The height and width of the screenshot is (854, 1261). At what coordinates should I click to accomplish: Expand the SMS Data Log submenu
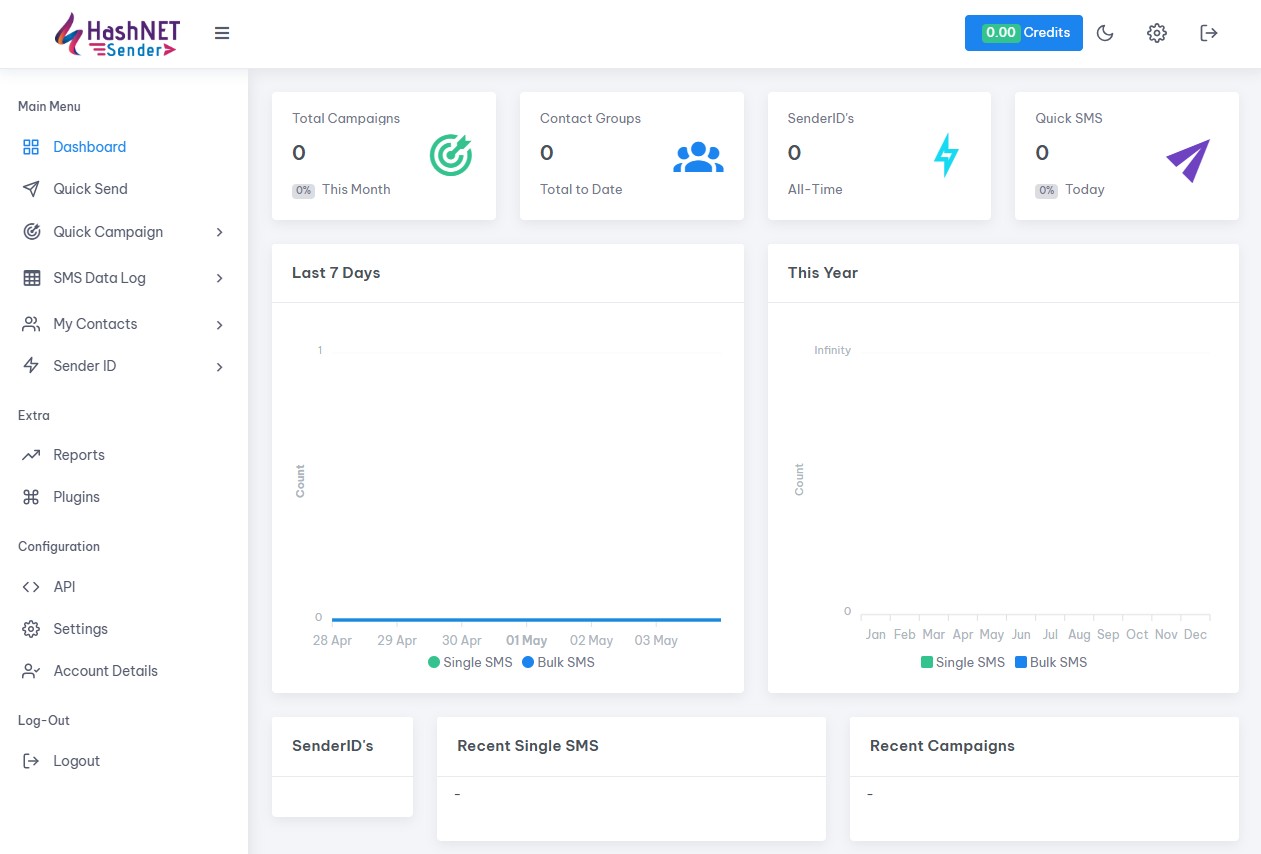tap(123, 278)
